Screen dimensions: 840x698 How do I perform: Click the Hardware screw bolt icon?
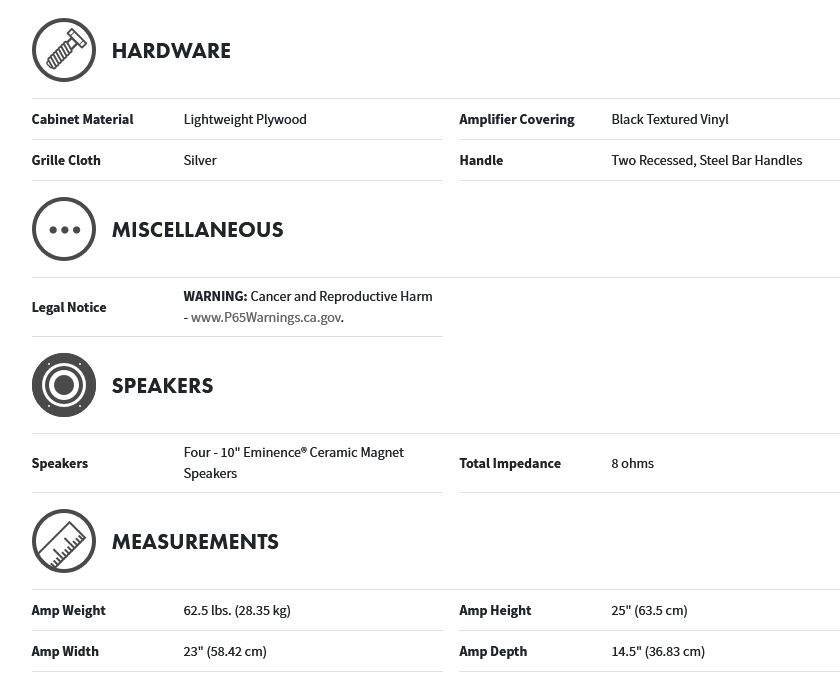pos(64,50)
